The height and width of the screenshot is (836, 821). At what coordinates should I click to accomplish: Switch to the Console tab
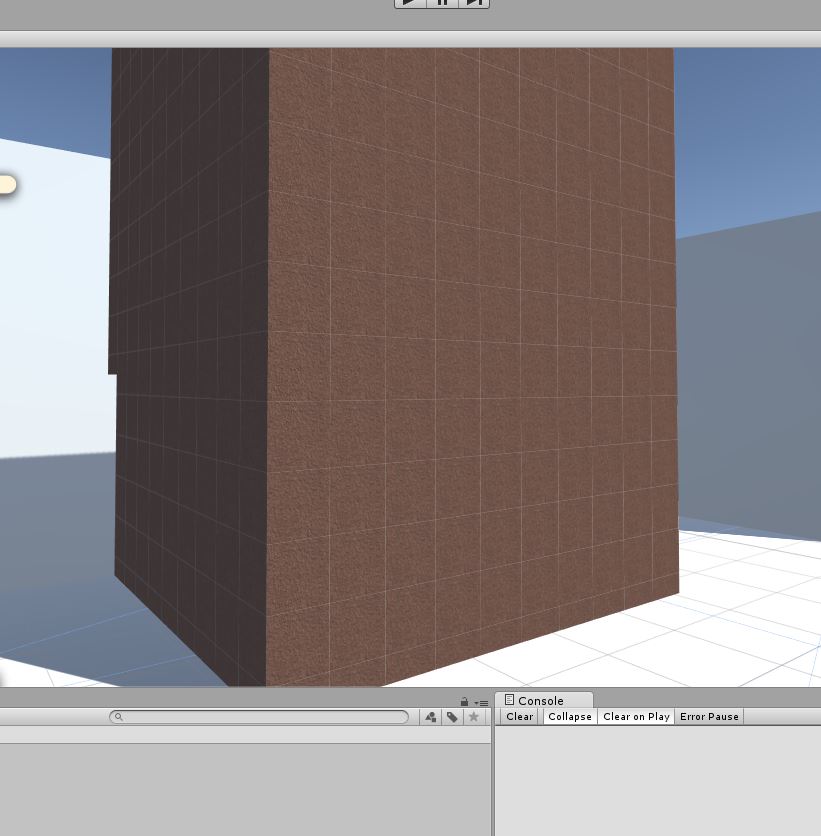[x=541, y=700]
